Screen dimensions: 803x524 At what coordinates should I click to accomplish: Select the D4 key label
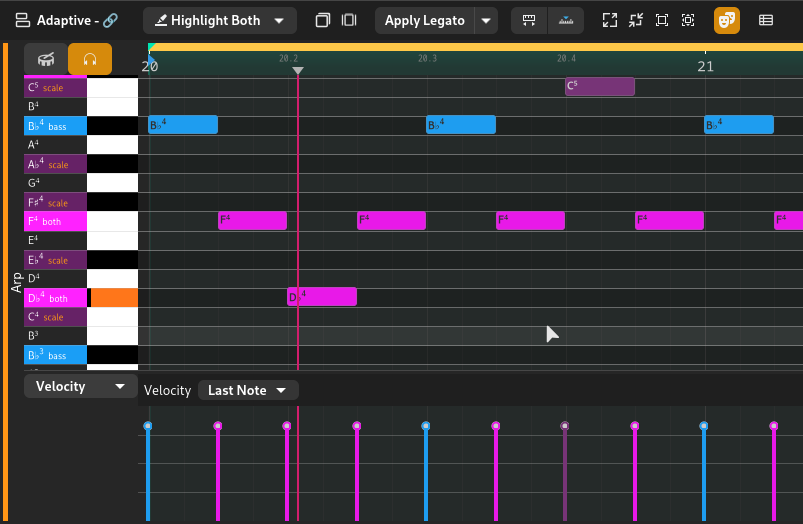[55, 279]
